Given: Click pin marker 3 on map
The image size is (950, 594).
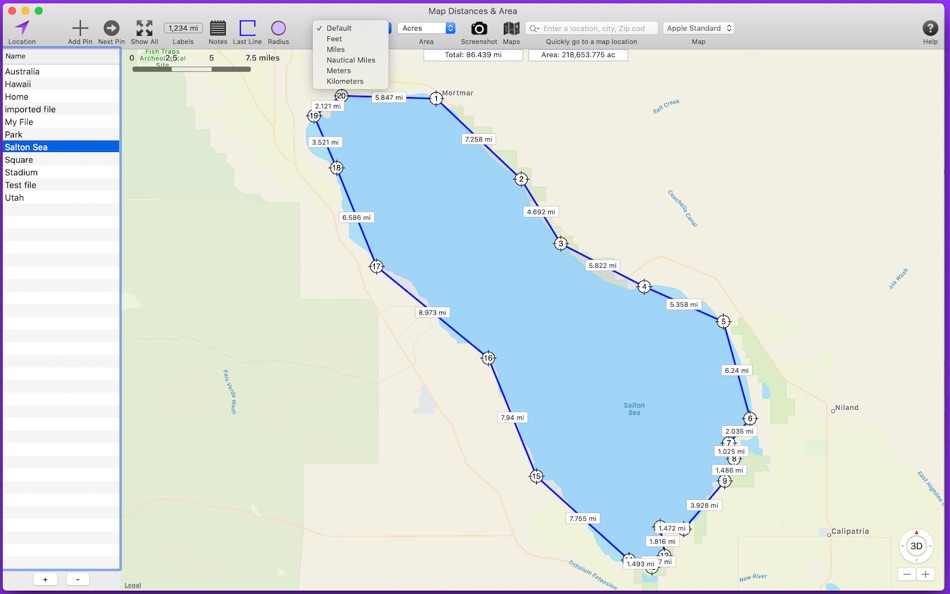Looking at the screenshot, I should [x=560, y=244].
